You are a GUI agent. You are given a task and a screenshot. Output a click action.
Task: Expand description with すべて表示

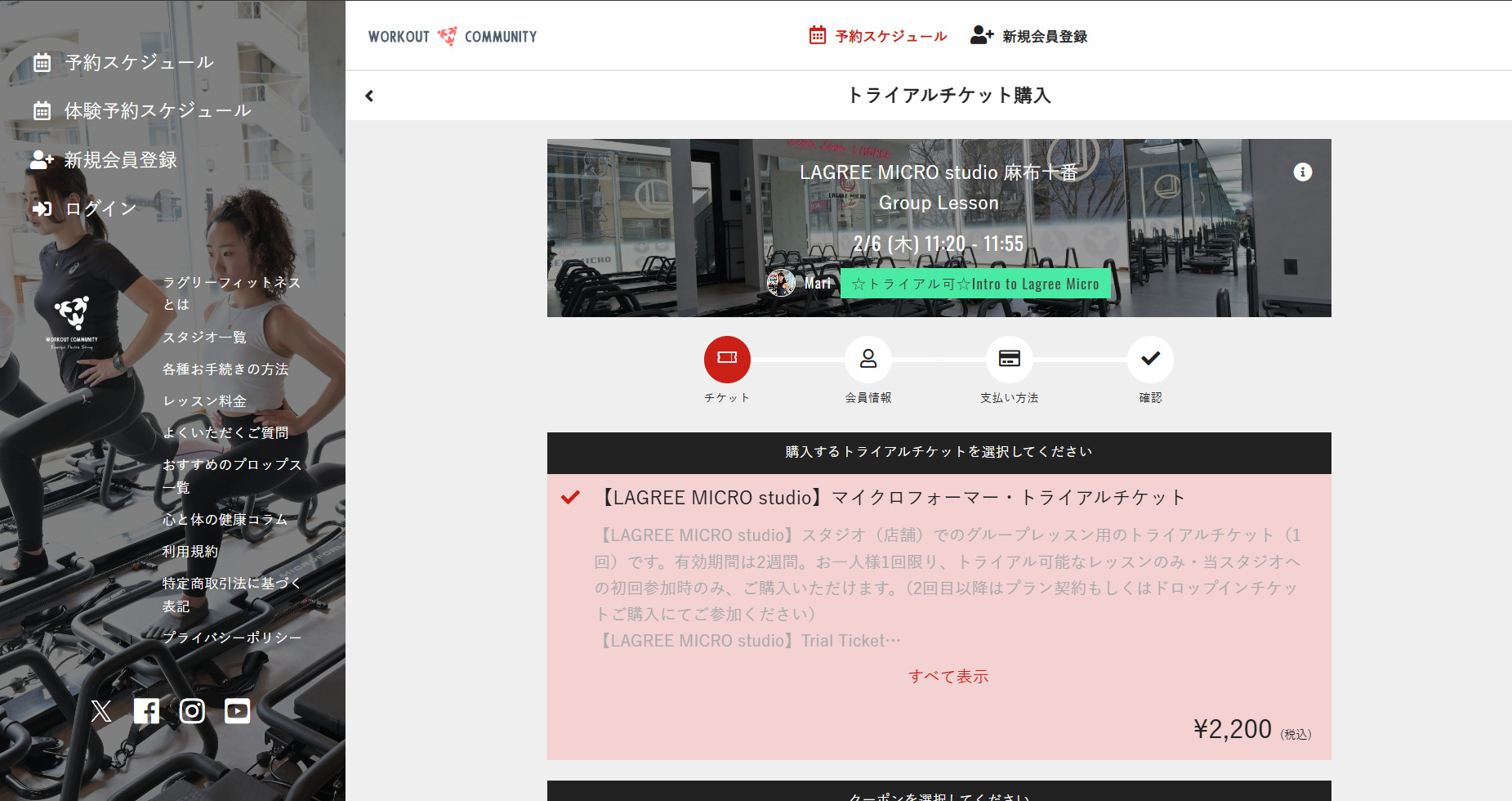(948, 677)
